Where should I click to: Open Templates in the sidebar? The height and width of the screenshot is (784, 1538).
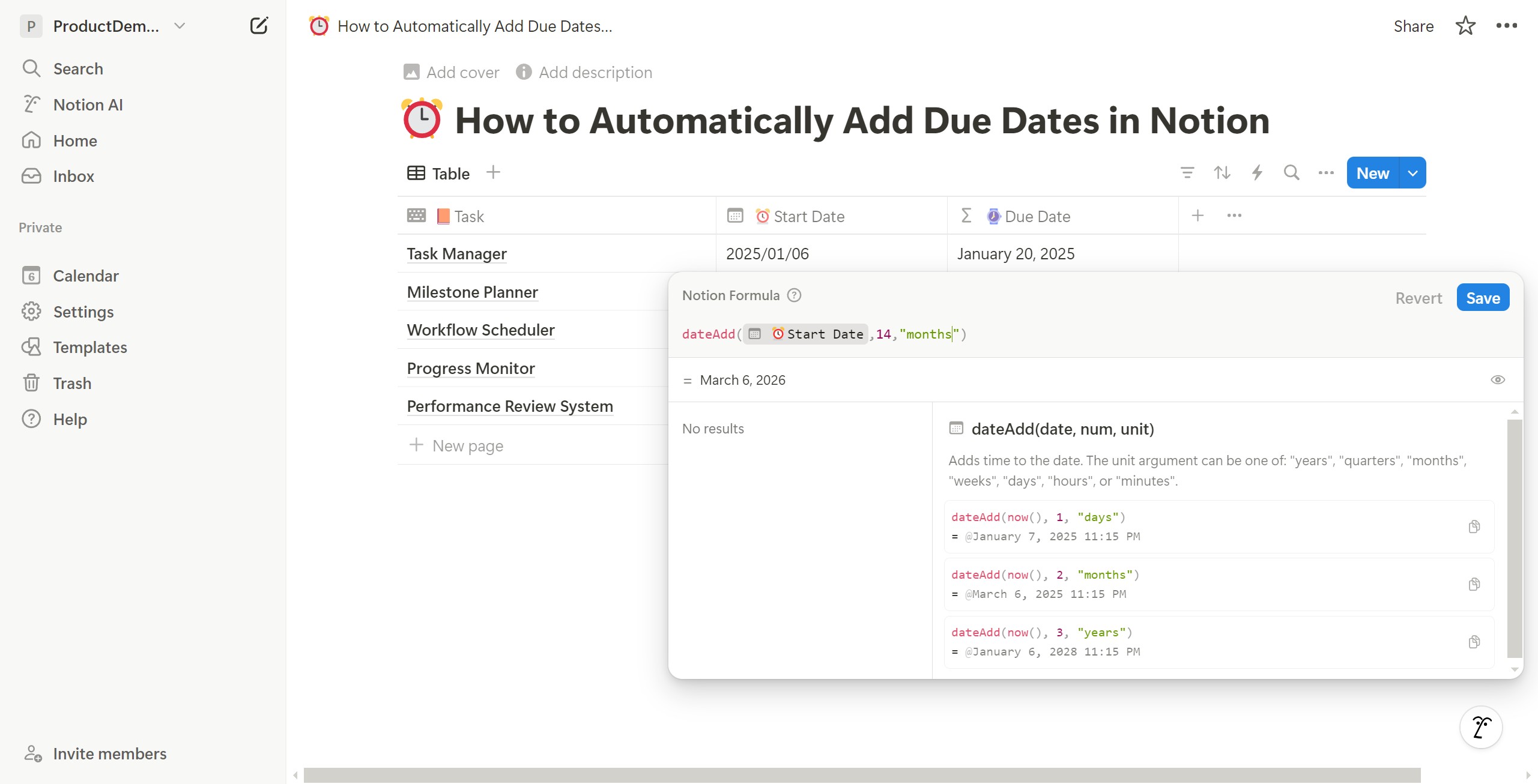90,347
